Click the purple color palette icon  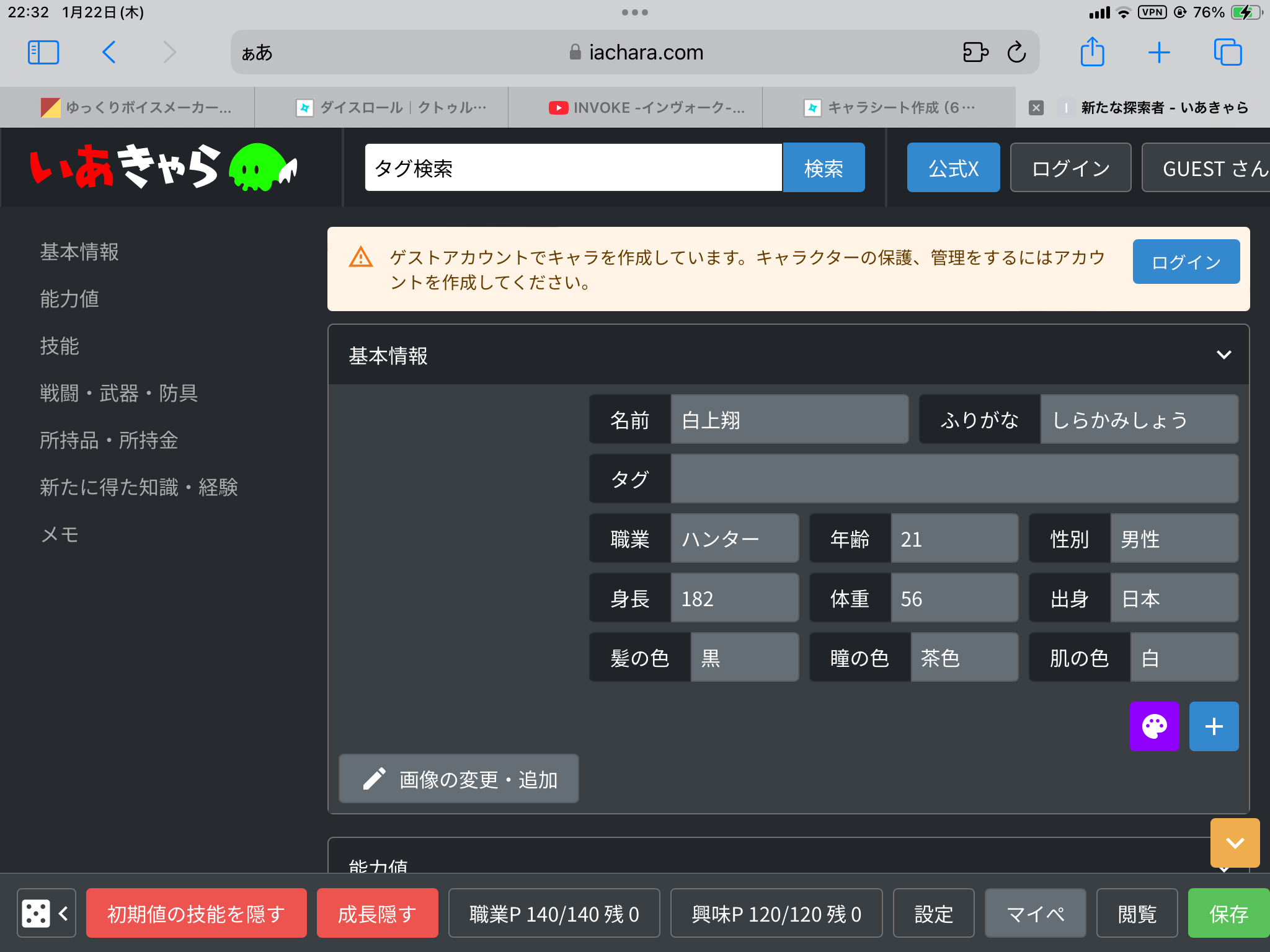pos(1153,726)
